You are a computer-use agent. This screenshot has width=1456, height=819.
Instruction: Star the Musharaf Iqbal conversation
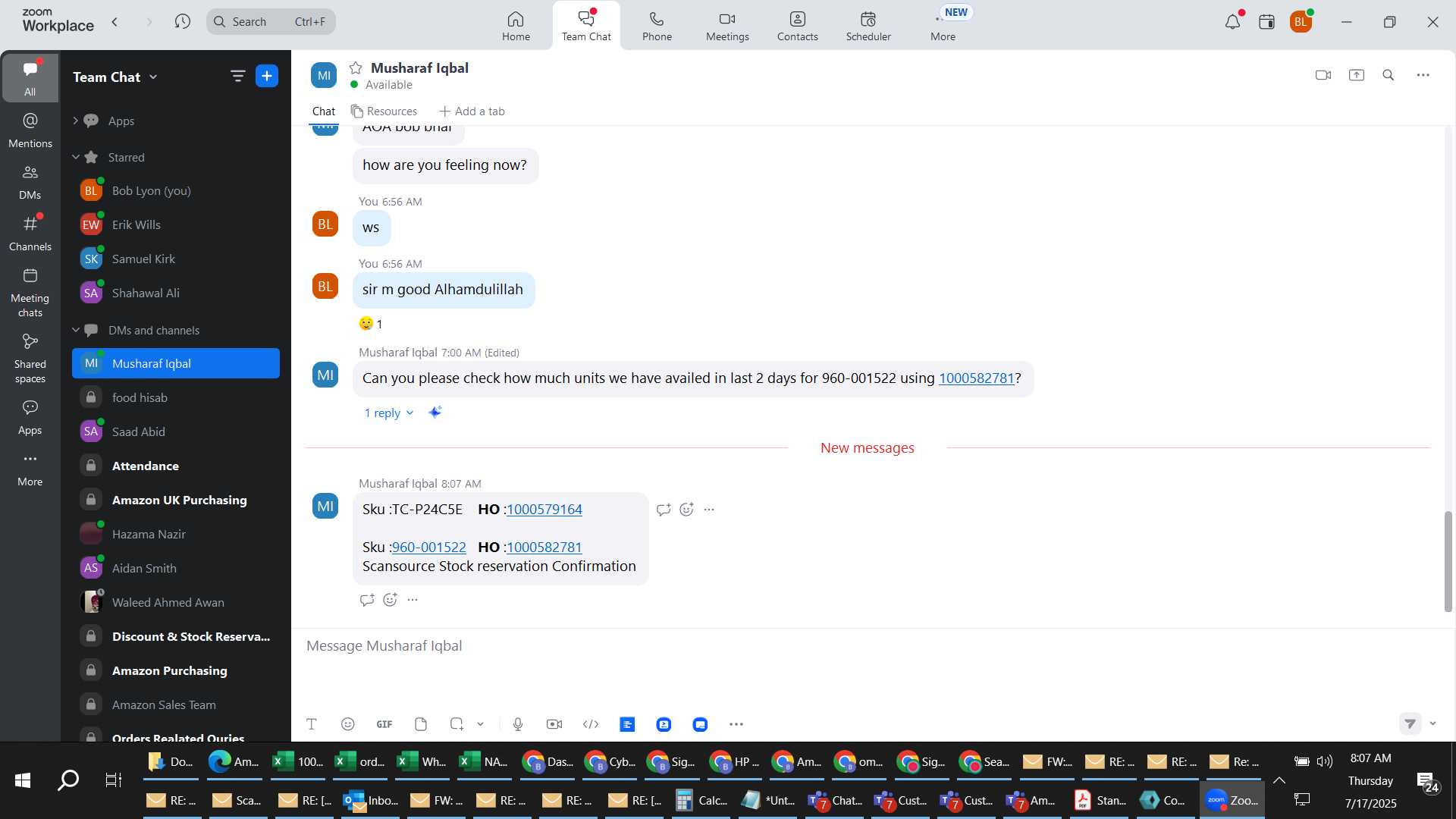(356, 68)
